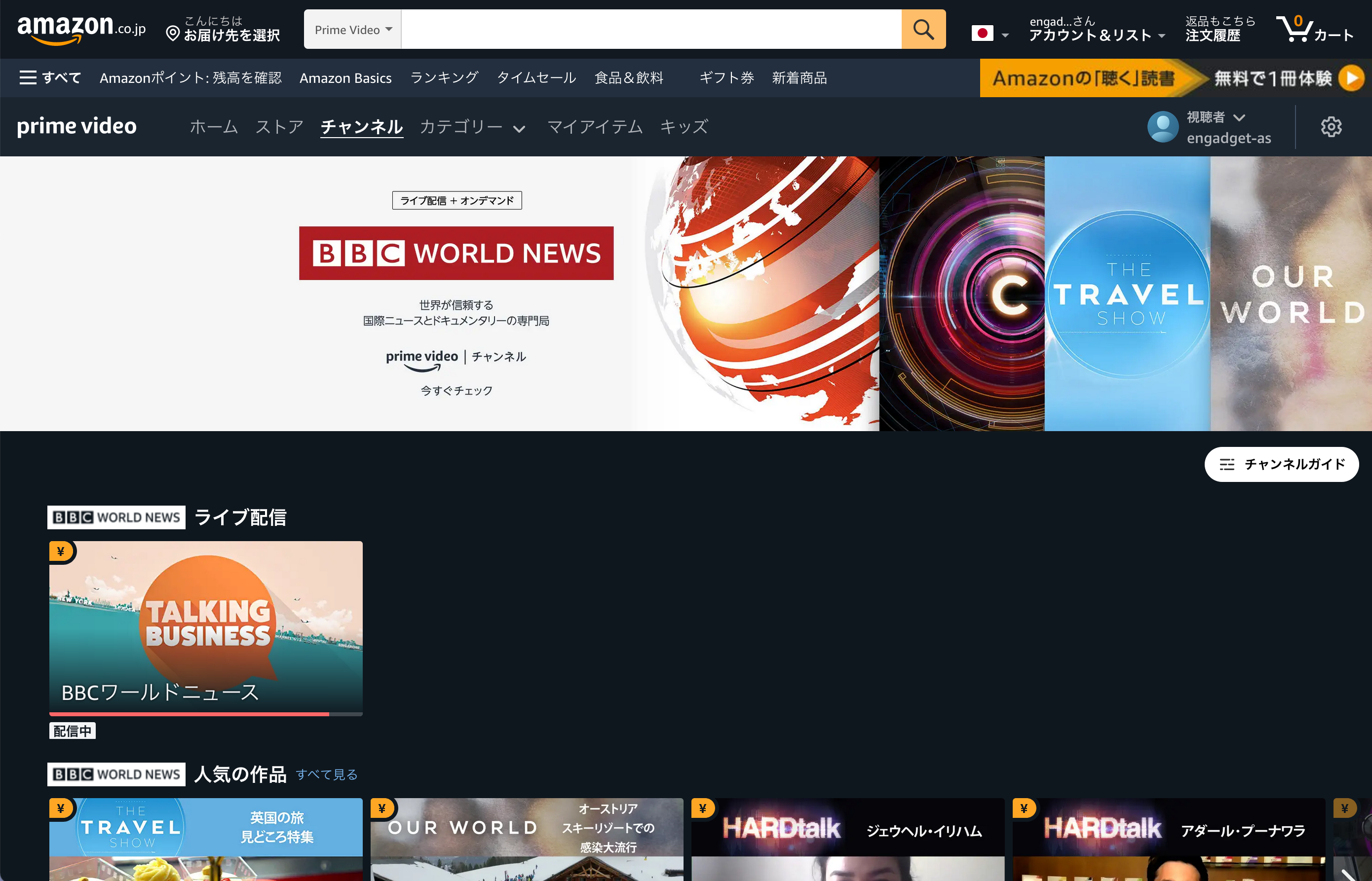This screenshot has height=881, width=1372.
Task: Expand the language selector arrow
Action: click(x=1005, y=36)
